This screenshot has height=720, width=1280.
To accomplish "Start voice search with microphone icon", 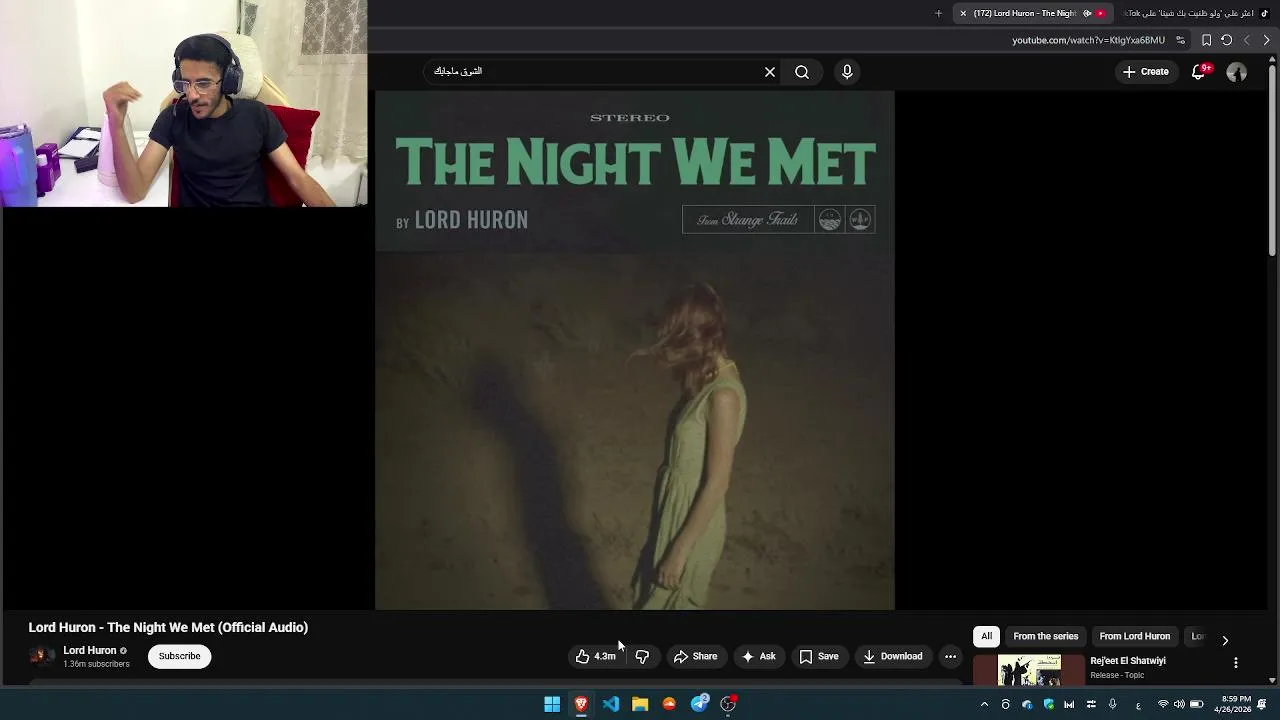I will [x=847, y=72].
